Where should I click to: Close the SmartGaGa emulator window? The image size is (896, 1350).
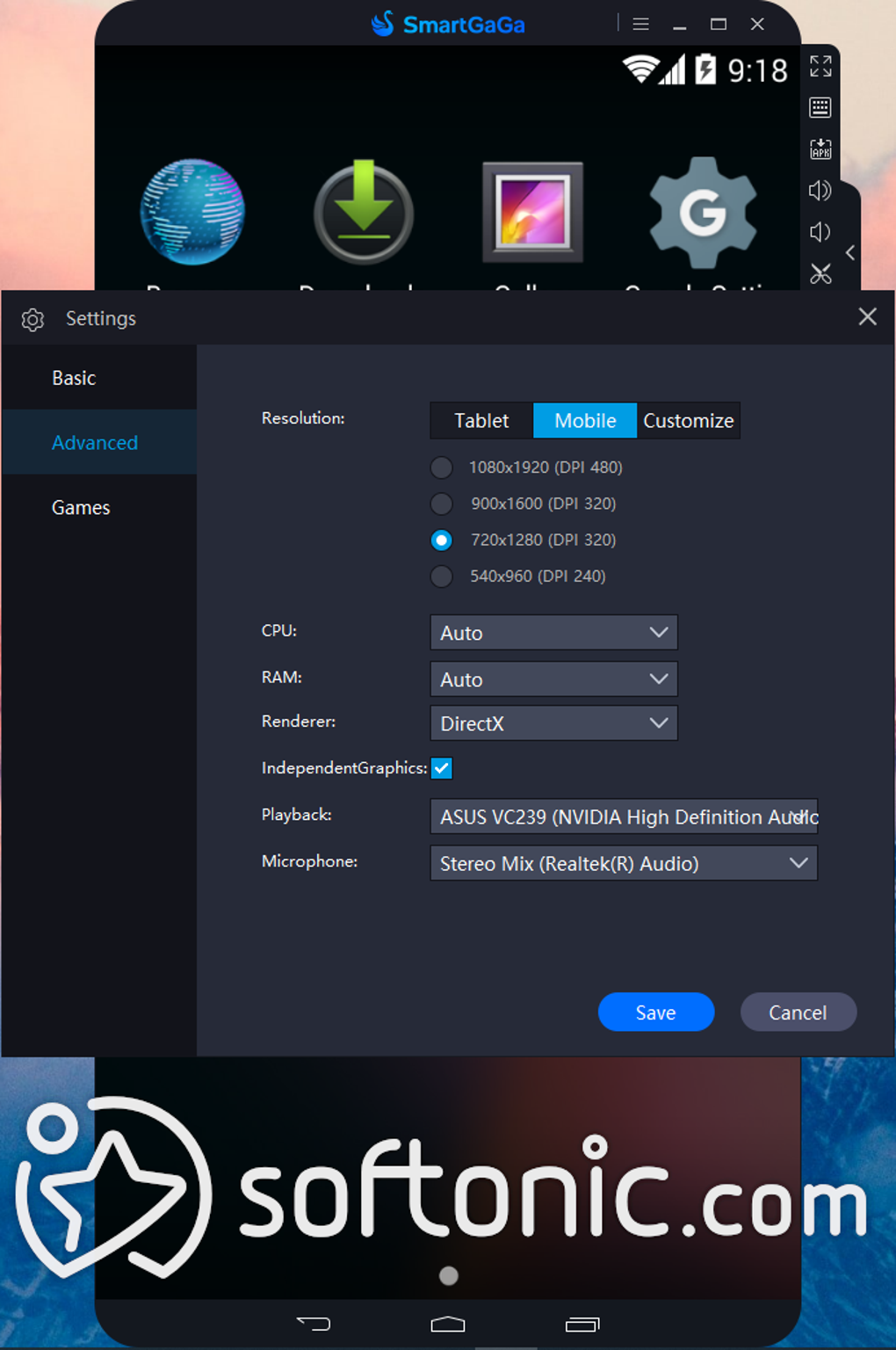[x=757, y=24]
